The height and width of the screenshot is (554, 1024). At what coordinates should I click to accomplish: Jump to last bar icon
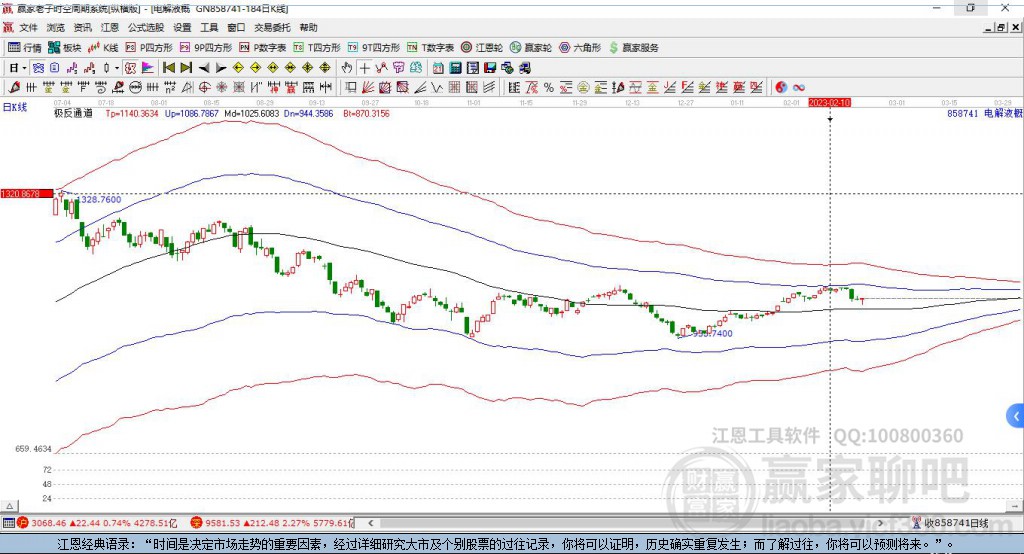[x=186, y=68]
